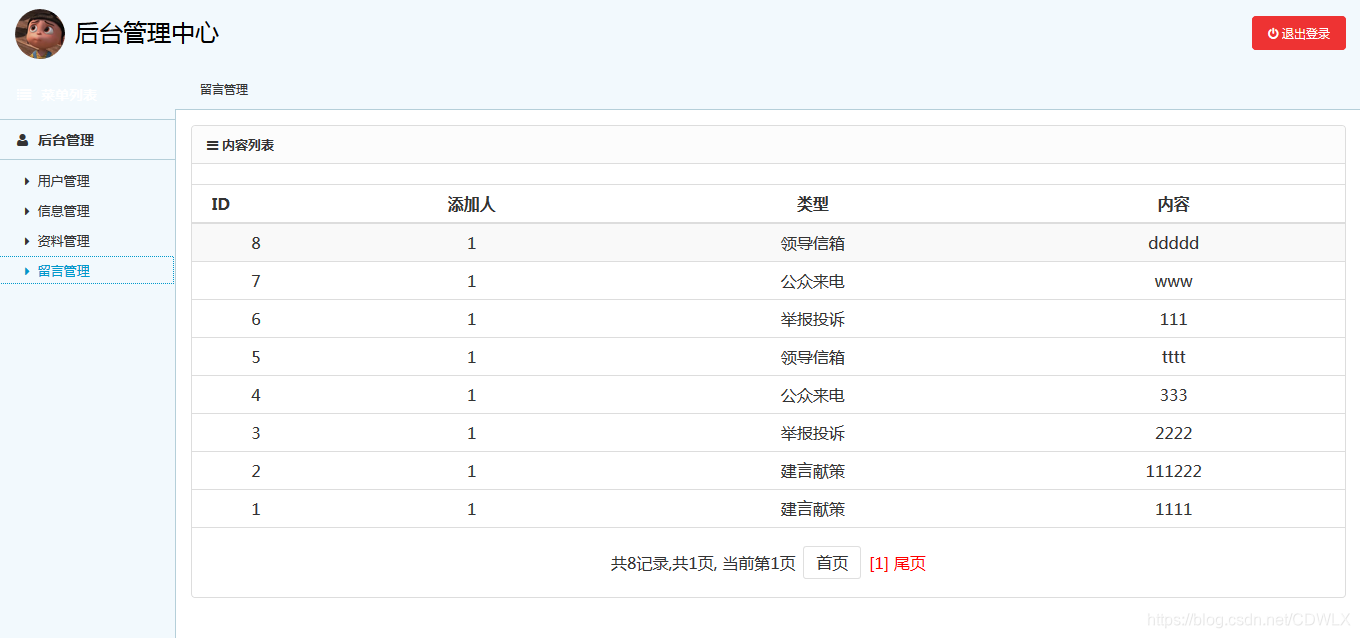Click 公众来电 type in row ID 7
Viewport: 1360px width, 638px height.
point(813,281)
